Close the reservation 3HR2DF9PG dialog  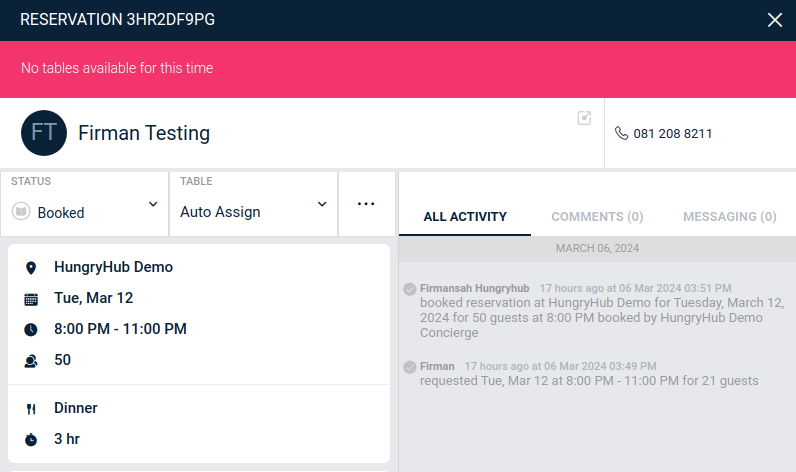point(774,20)
